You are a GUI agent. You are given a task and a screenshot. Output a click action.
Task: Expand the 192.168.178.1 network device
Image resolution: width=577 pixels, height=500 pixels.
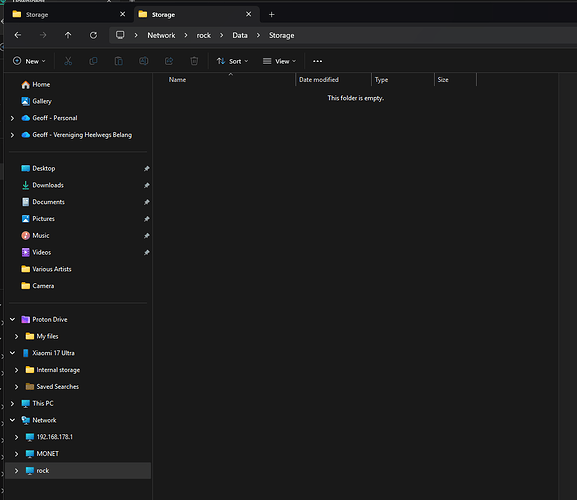pos(16,437)
